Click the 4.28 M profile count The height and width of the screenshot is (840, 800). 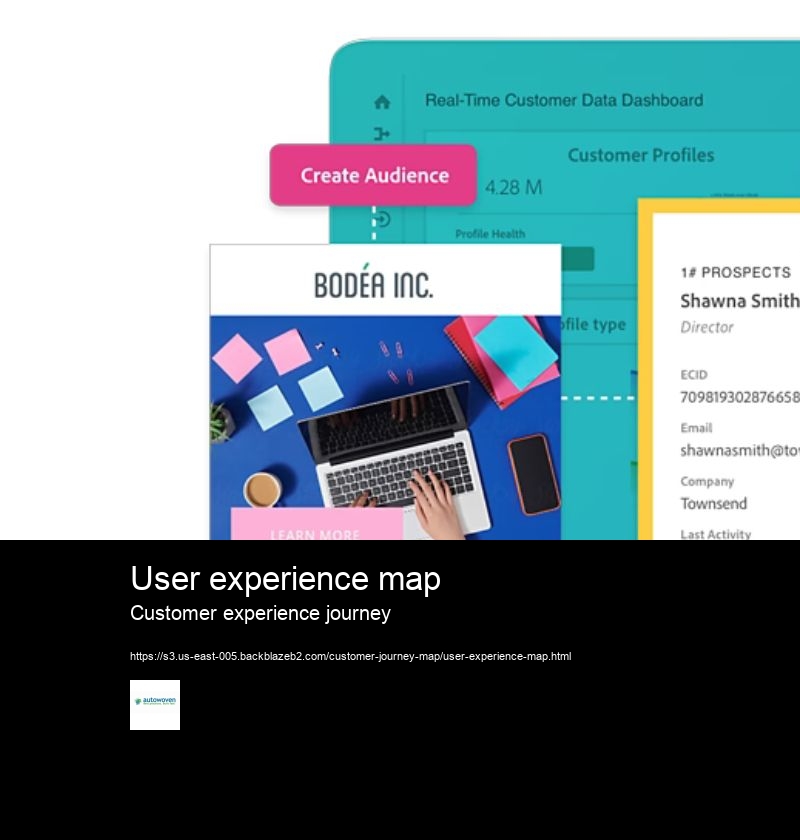coord(514,188)
